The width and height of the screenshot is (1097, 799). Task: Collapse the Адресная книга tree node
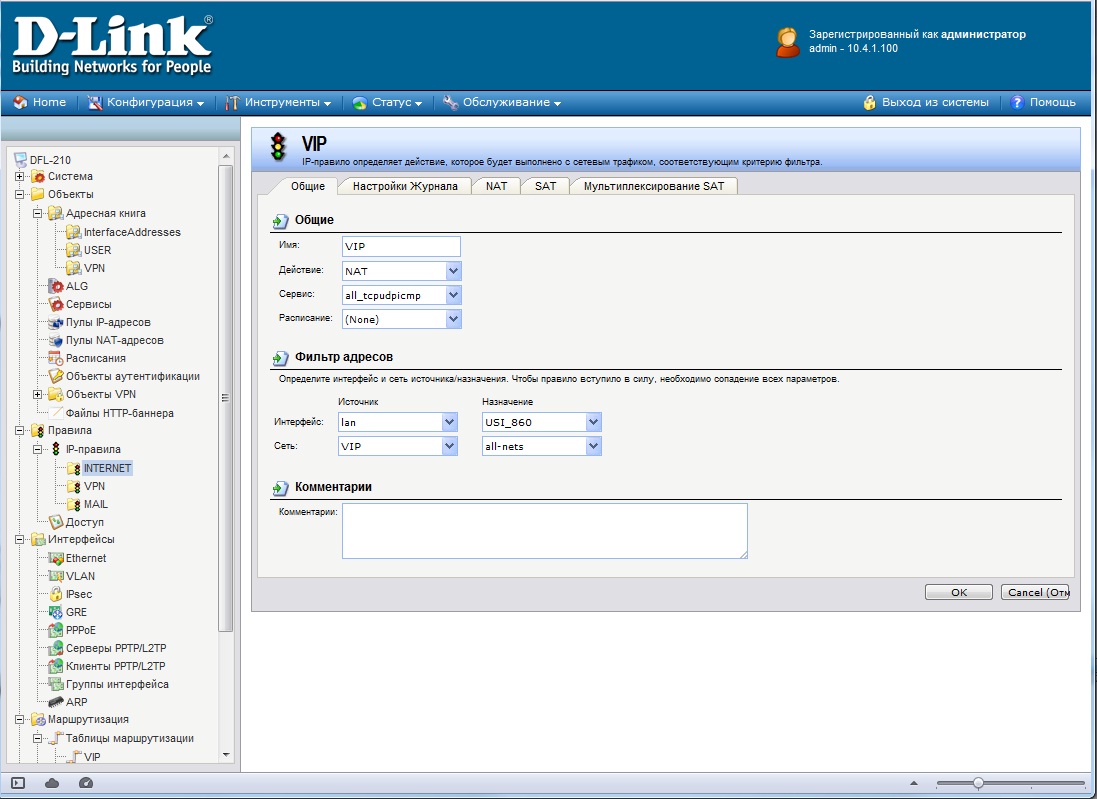[x=38, y=214]
